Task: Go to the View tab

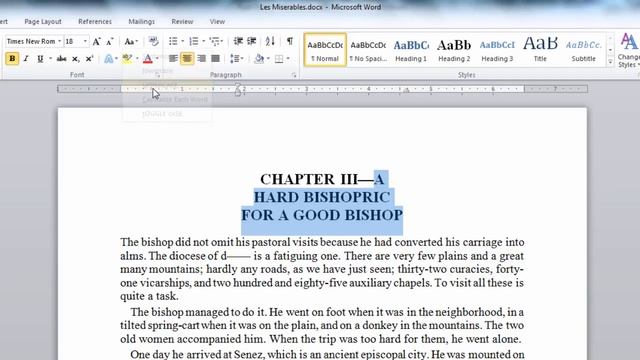Action: point(217,22)
